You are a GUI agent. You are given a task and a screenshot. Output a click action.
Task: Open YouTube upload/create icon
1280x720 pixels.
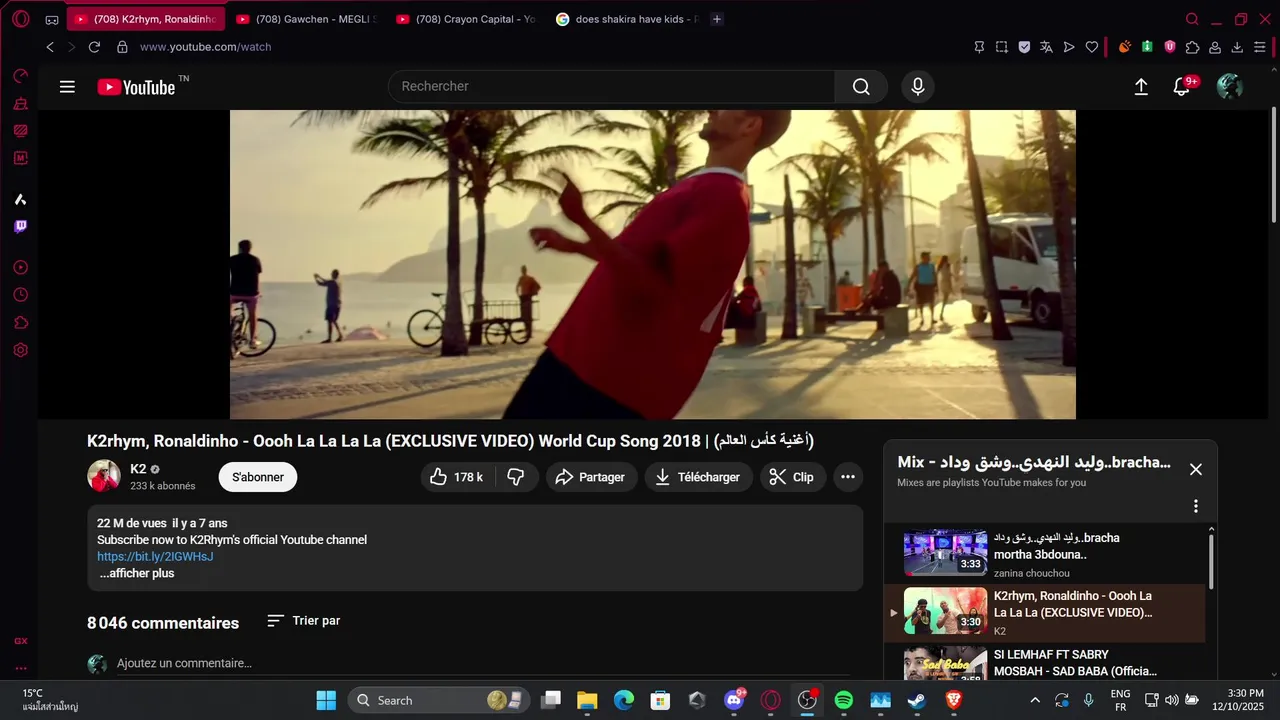point(1141,87)
